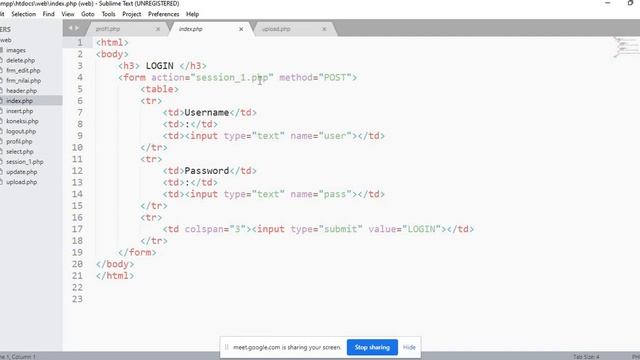Open Tab Size setting in status bar

coord(586,357)
